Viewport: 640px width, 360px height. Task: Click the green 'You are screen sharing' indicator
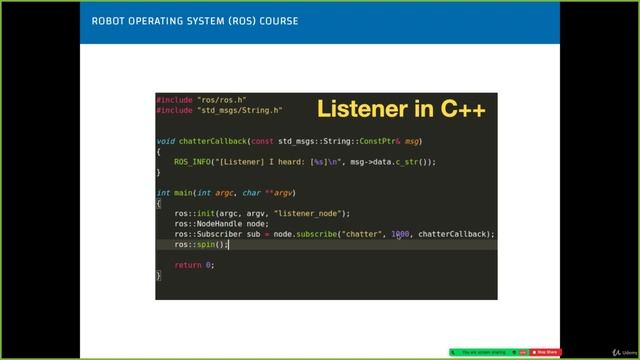tap(484, 352)
